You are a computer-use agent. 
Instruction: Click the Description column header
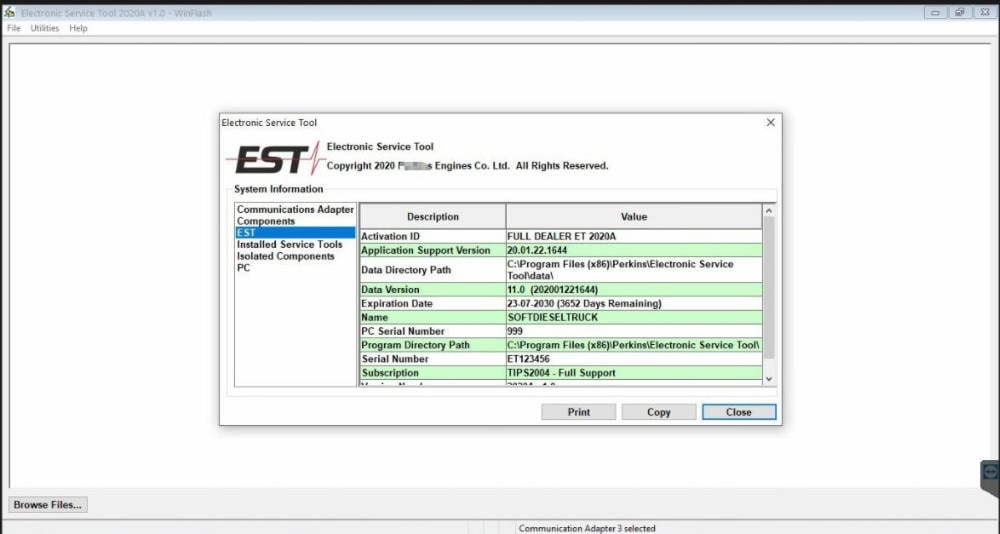coord(433,217)
